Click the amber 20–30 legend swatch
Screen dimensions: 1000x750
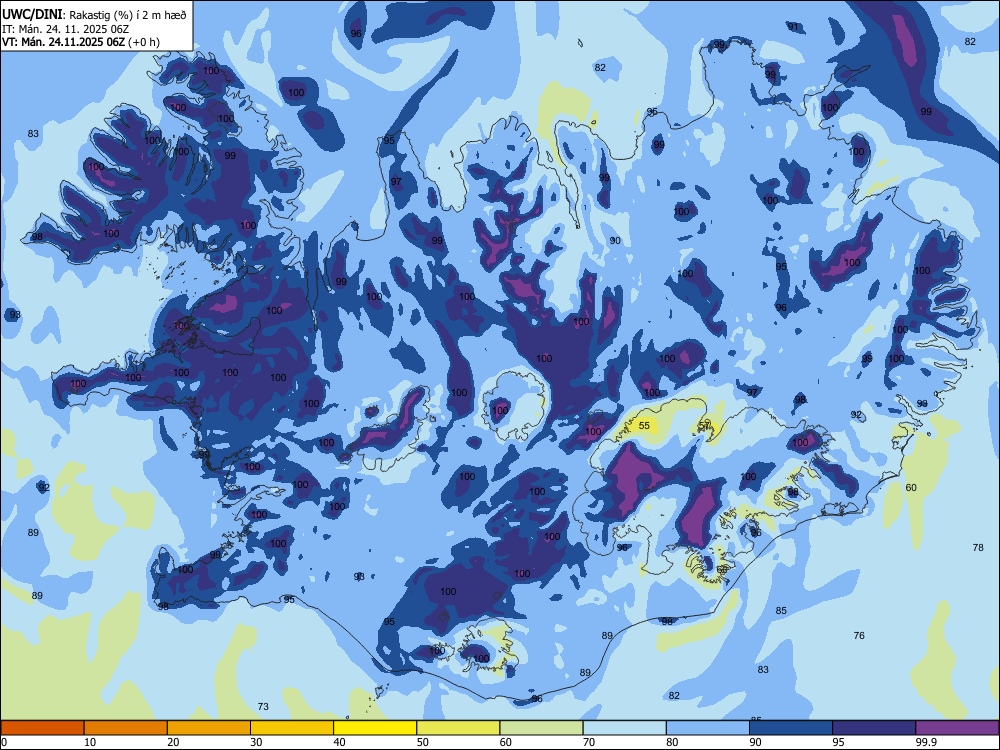[209, 728]
